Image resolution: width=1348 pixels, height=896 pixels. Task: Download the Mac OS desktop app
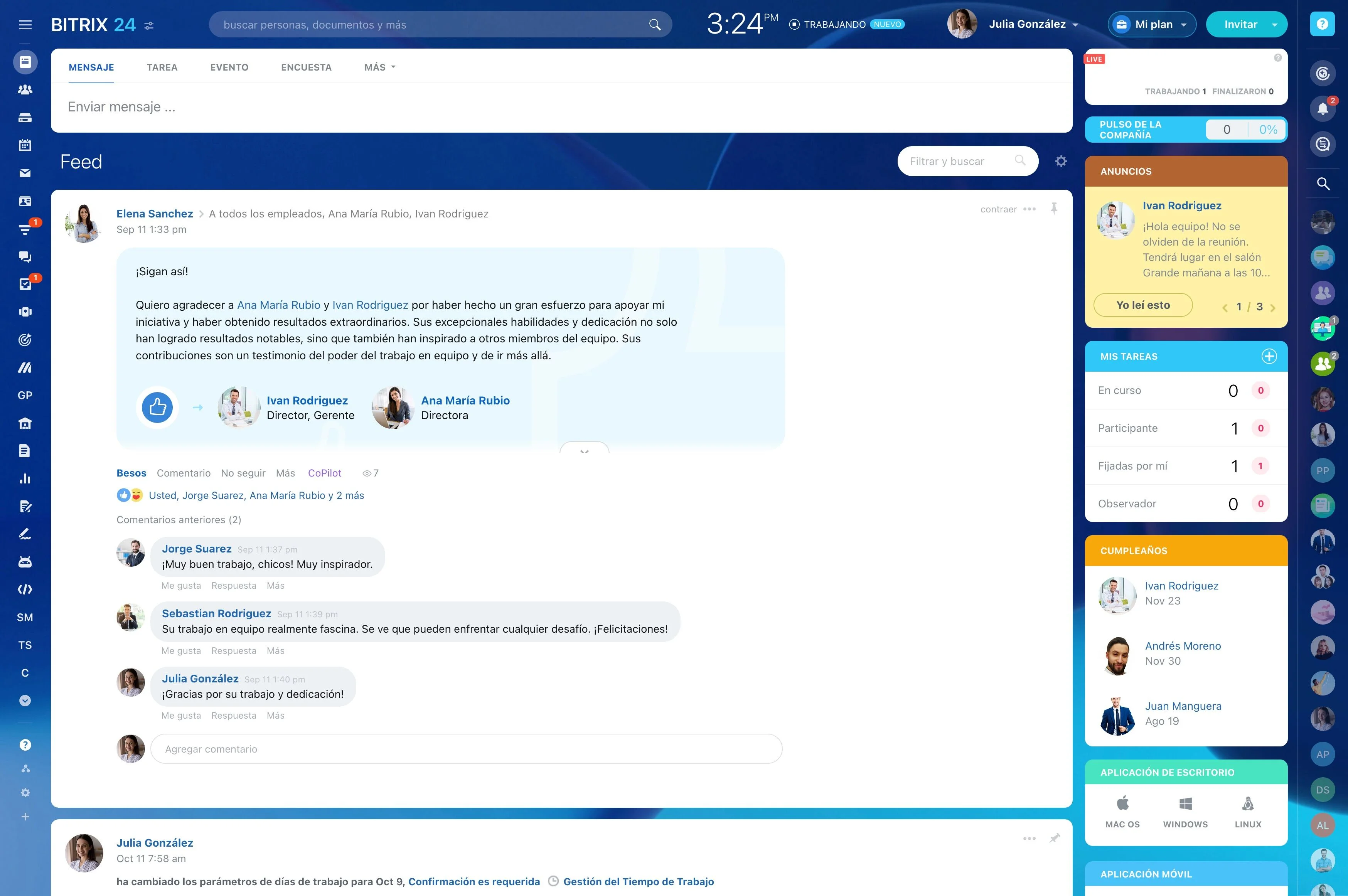1122,812
